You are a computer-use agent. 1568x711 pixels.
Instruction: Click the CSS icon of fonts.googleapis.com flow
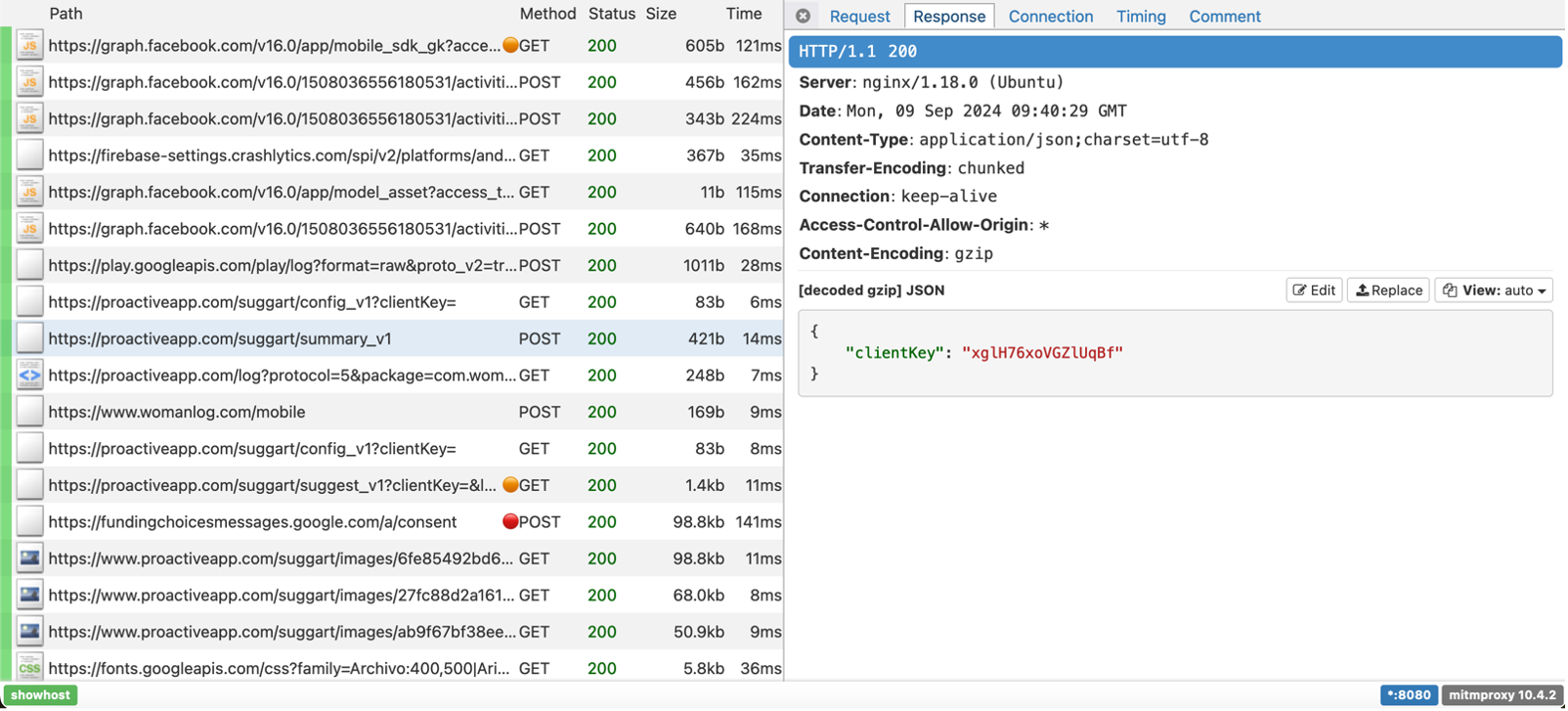tap(29, 668)
